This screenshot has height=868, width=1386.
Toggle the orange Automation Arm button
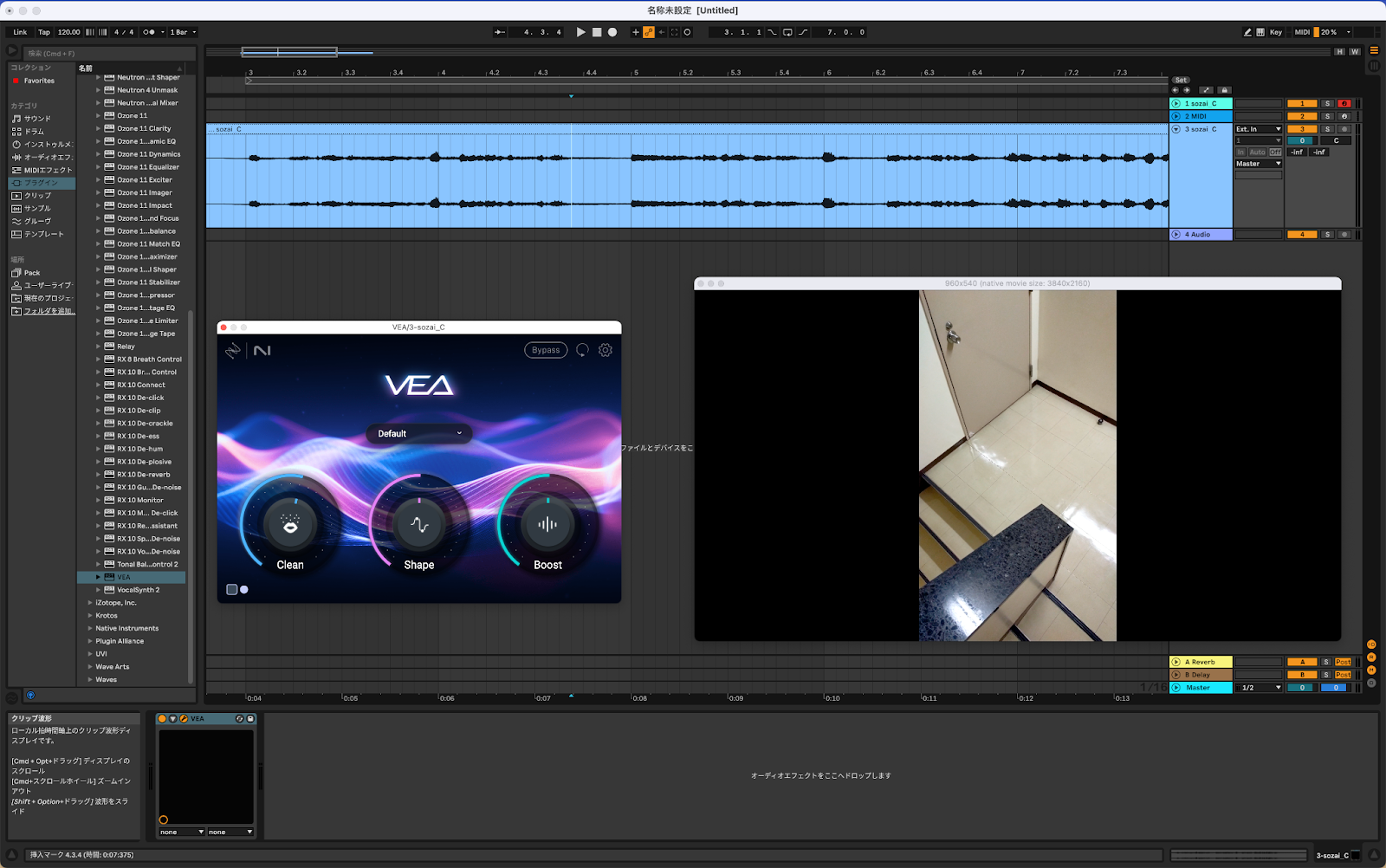tap(649, 32)
